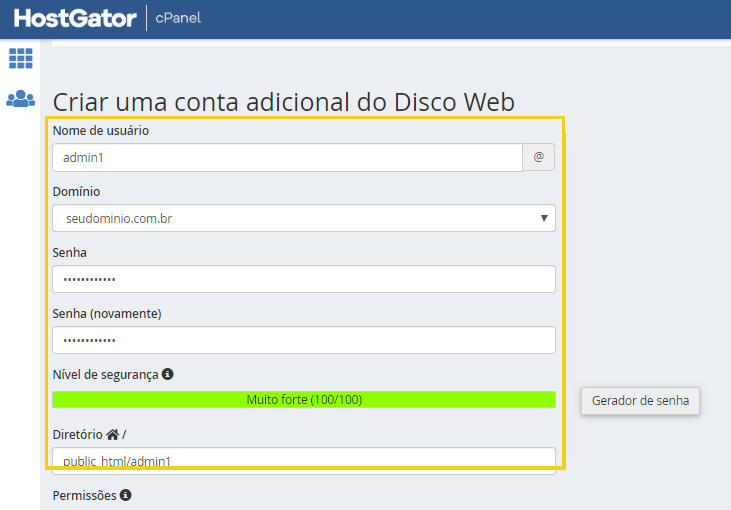Focus the Senha password field
This screenshot has height=510, width=731.
pyautogui.click(x=304, y=279)
